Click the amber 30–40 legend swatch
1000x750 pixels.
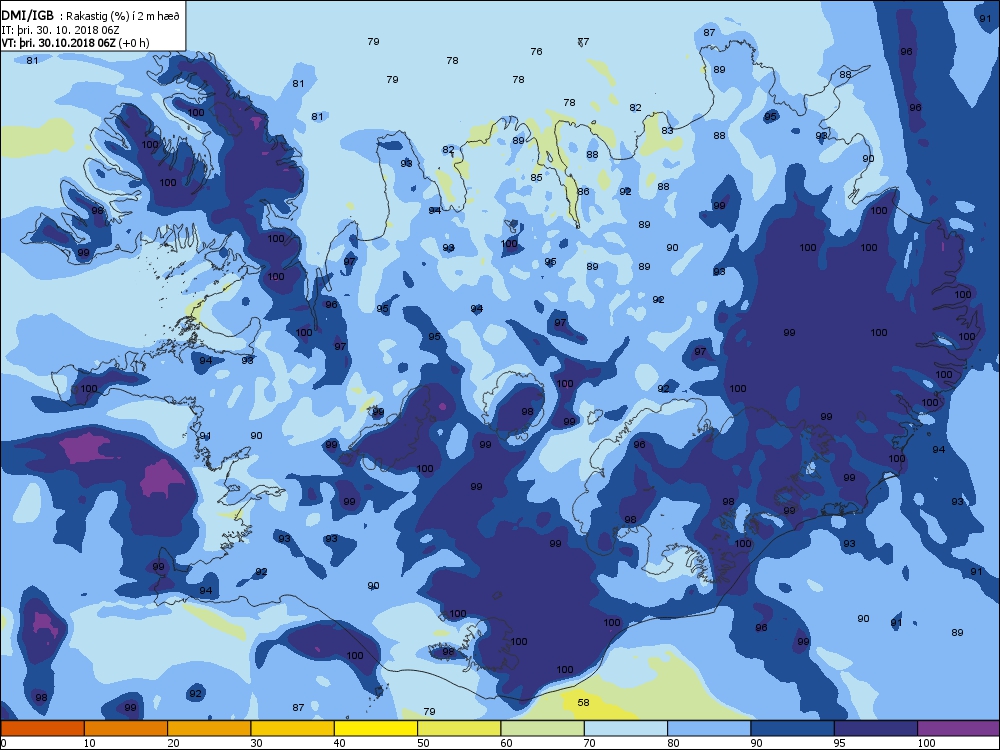point(293,728)
